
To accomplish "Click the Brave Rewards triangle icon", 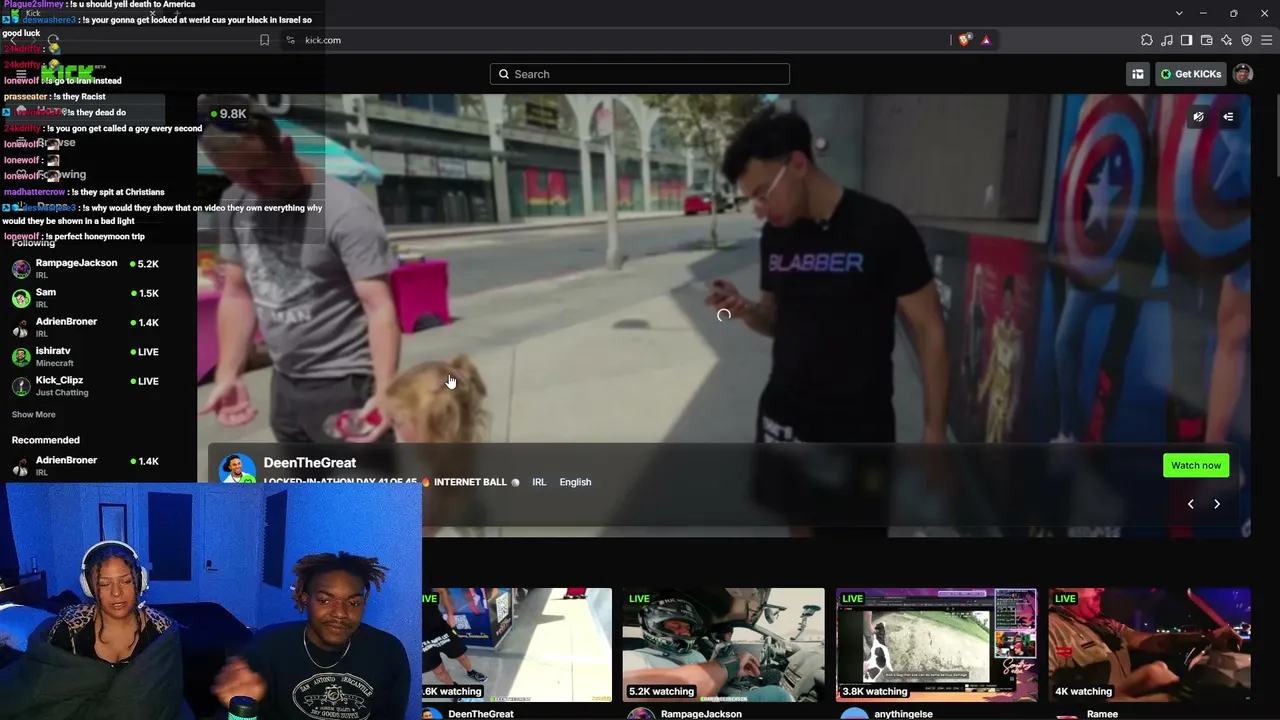I will tap(986, 40).
